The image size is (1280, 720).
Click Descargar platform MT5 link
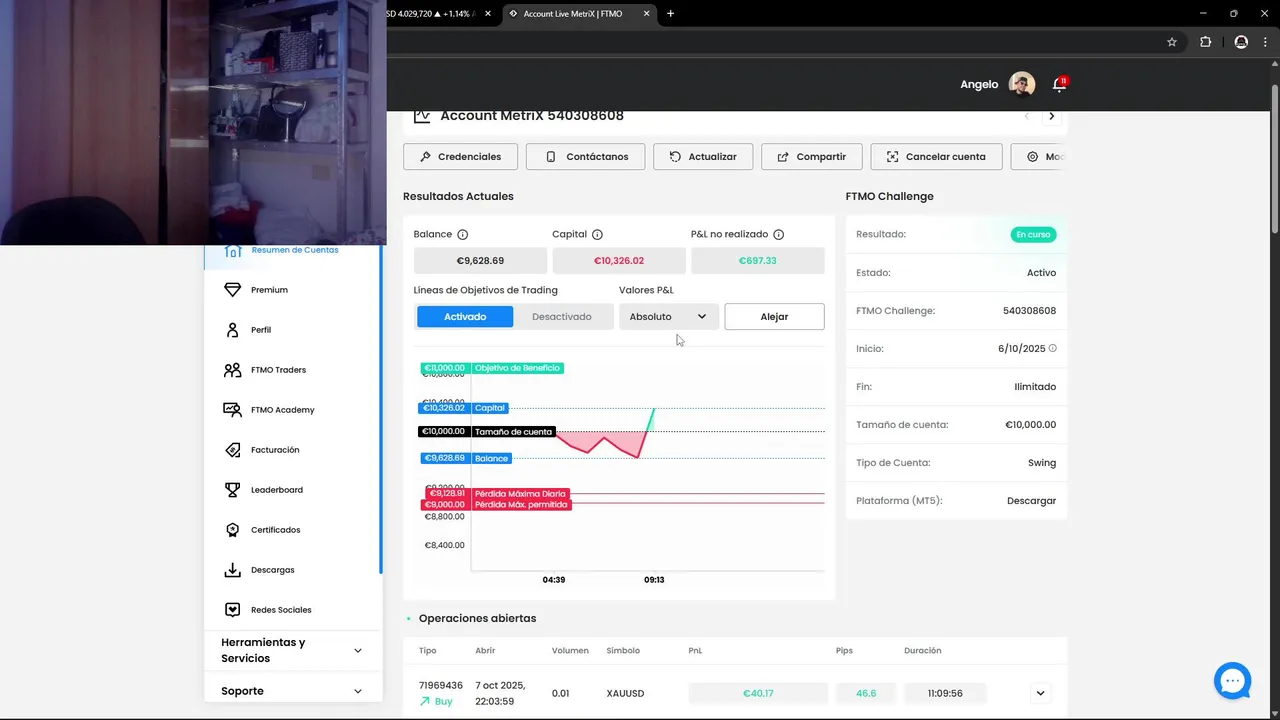(1031, 501)
